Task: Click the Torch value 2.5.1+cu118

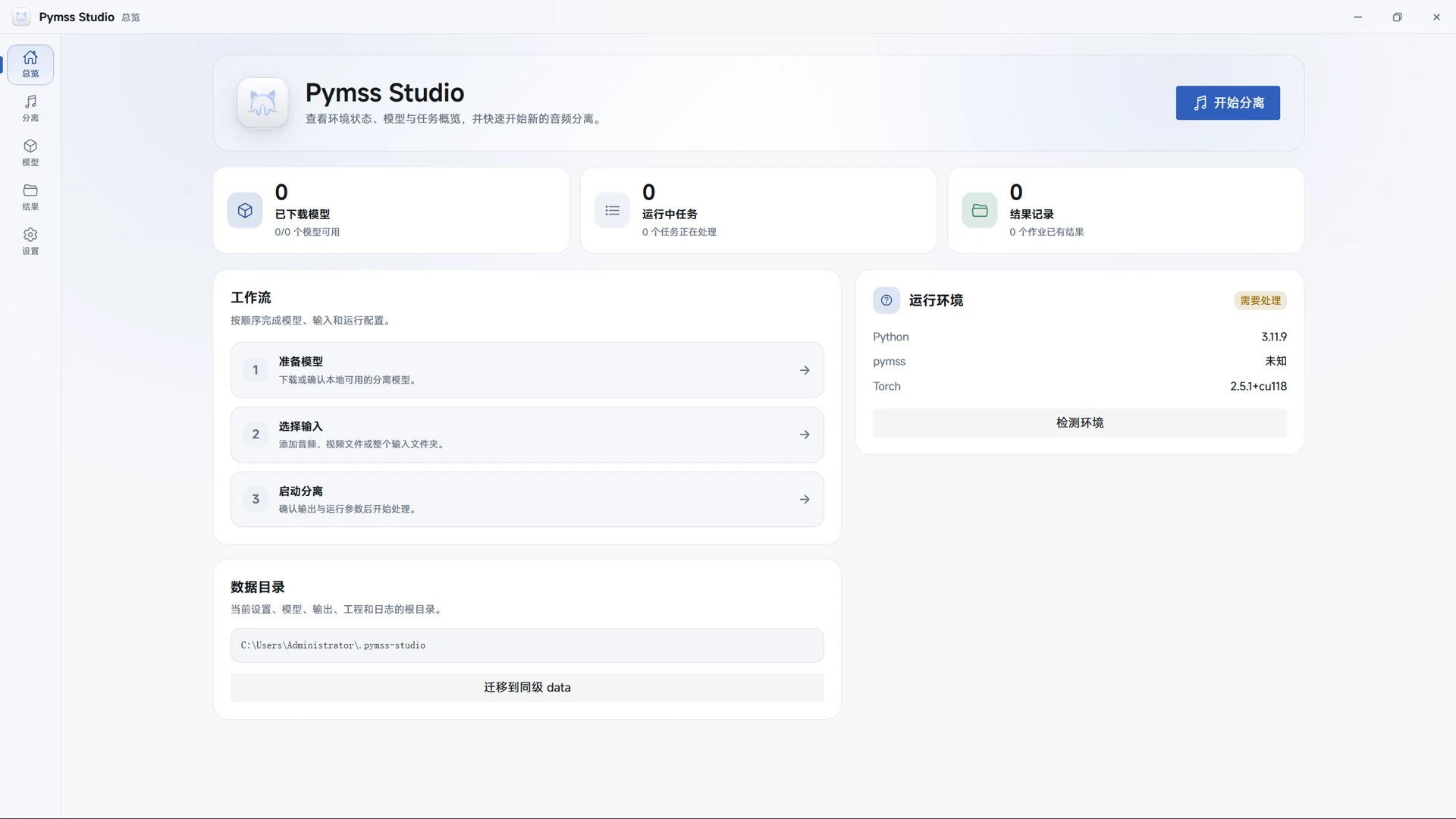Action: point(1258,386)
